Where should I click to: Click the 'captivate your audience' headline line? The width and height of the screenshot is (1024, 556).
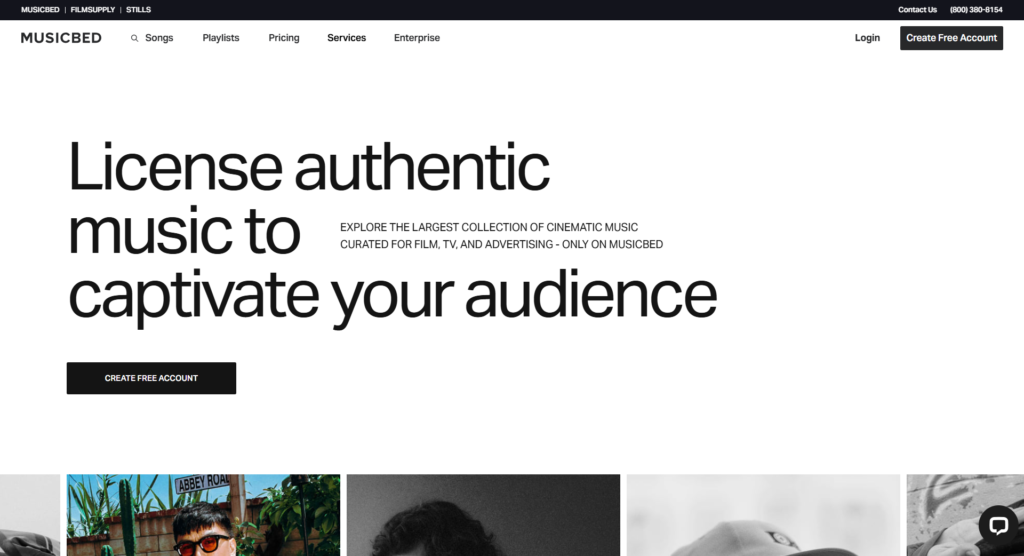392,297
